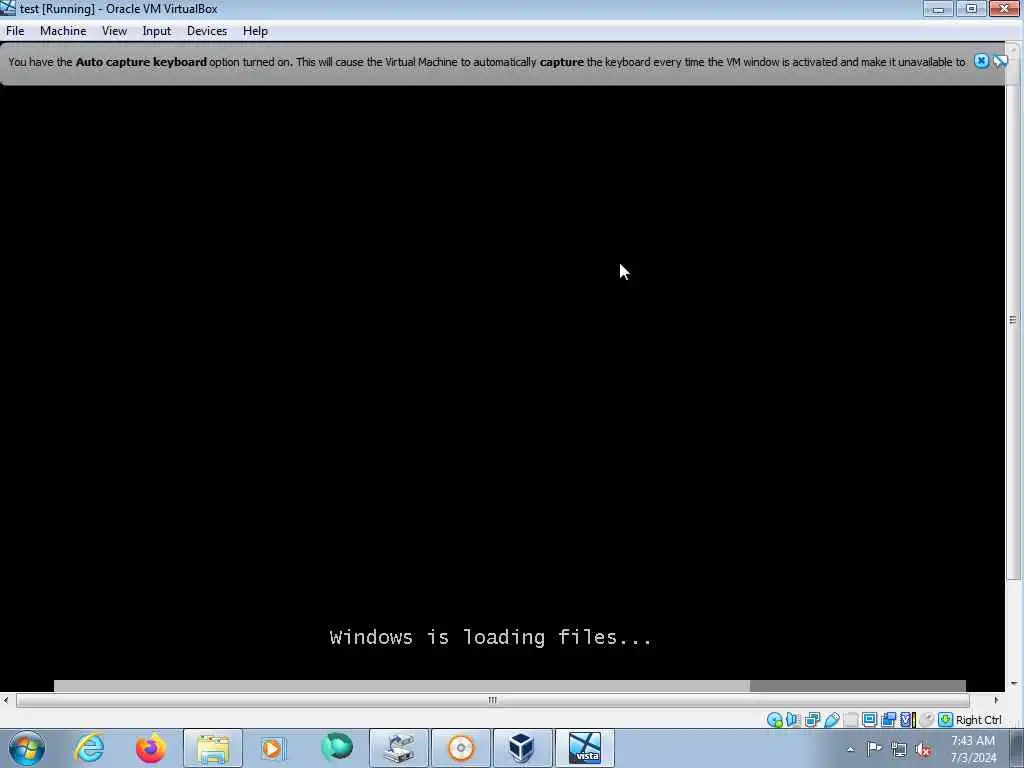Maximize the VirtualBox VM window
The width and height of the screenshot is (1024, 768).
(971, 8)
